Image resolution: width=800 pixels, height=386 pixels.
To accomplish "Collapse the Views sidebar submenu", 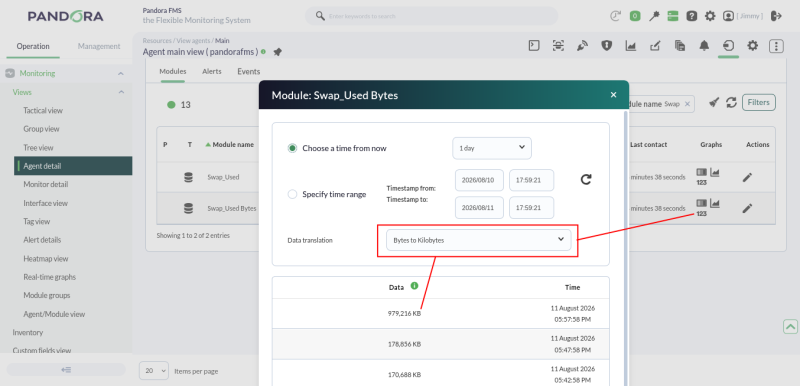I will [x=121, y=92].
